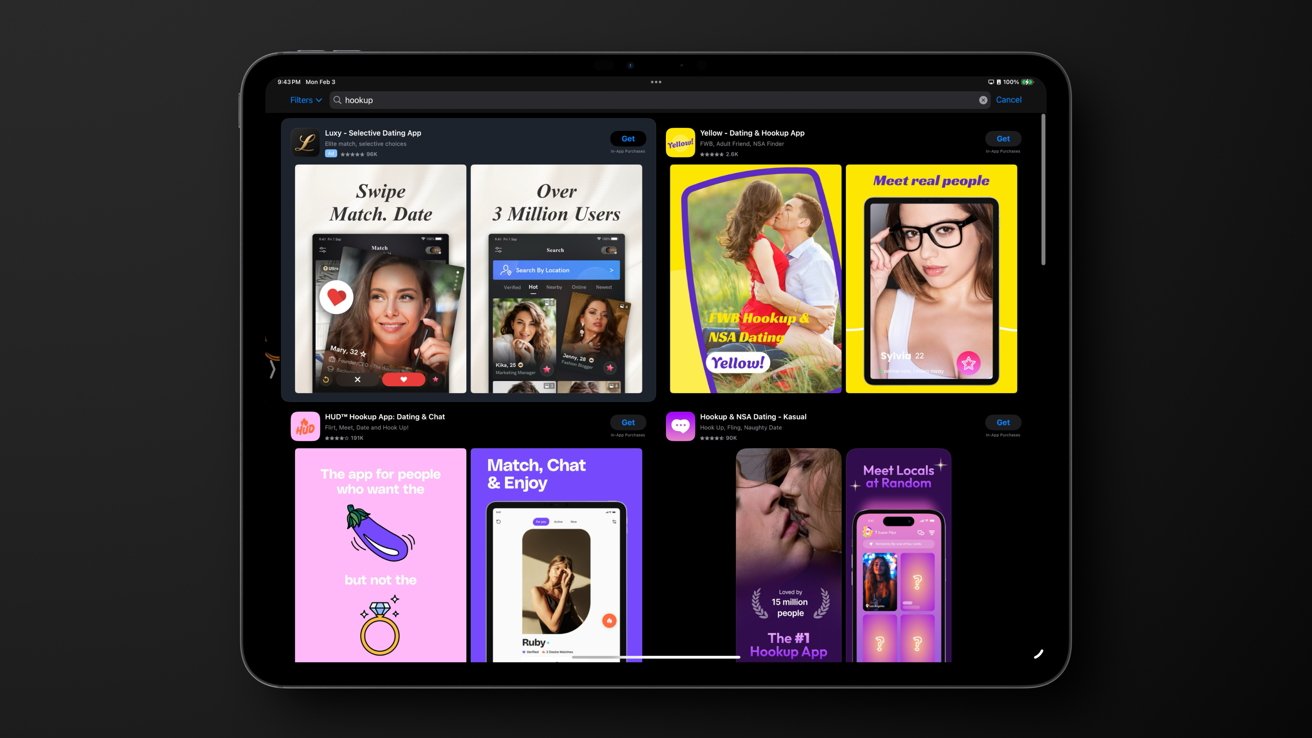Open Yellow "FWB Hookup & NSA Dating" screenshot

pyautogui.click(x=756, y=279)
